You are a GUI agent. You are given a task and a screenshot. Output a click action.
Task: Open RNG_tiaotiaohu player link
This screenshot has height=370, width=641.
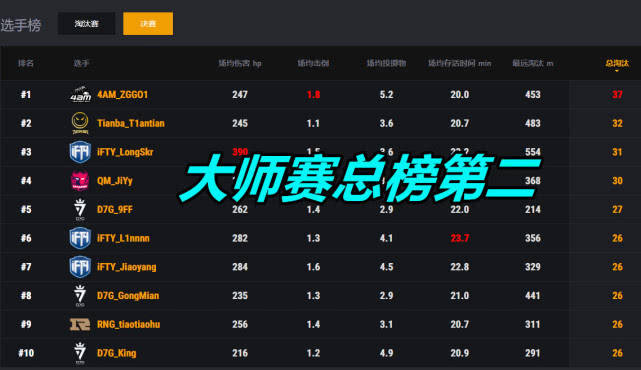[x=128, y=324]
